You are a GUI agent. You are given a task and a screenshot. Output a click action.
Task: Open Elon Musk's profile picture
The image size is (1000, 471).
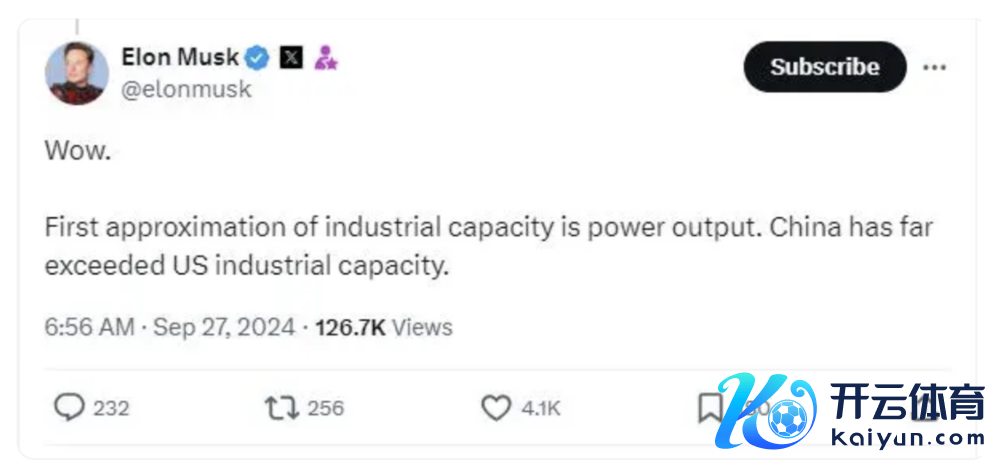77,75
